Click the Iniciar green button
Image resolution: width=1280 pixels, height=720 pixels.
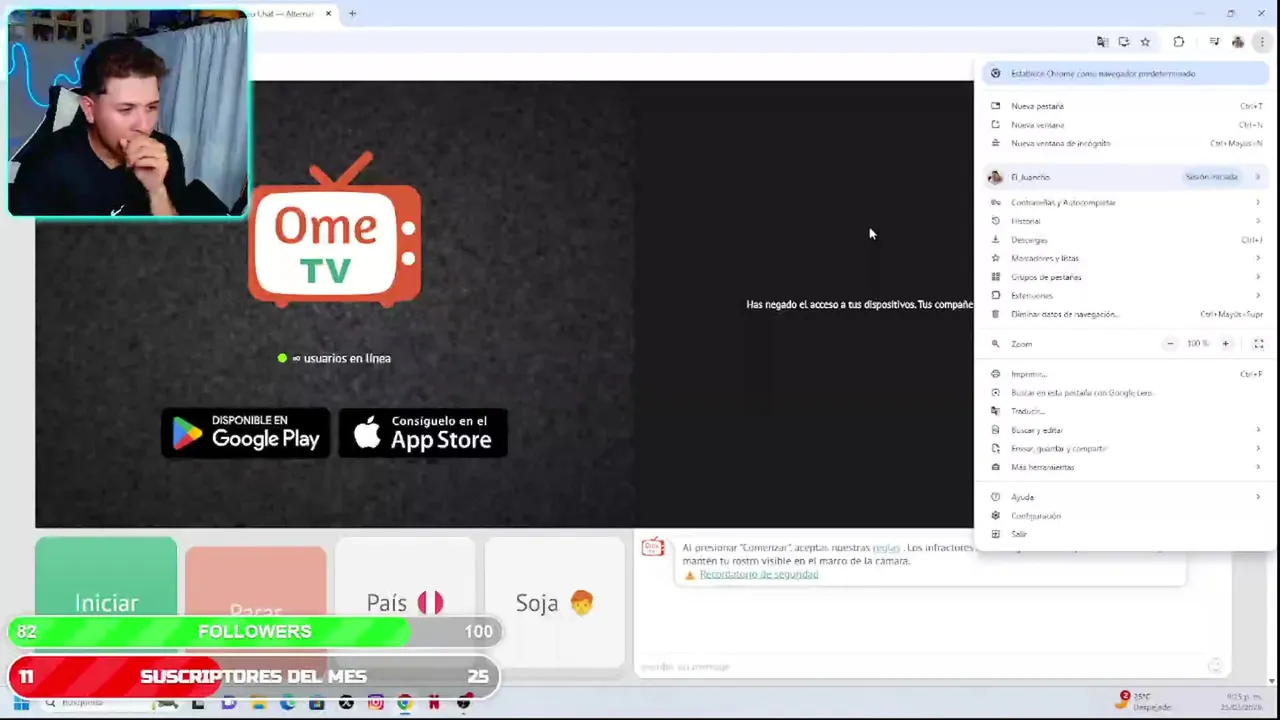106,602
